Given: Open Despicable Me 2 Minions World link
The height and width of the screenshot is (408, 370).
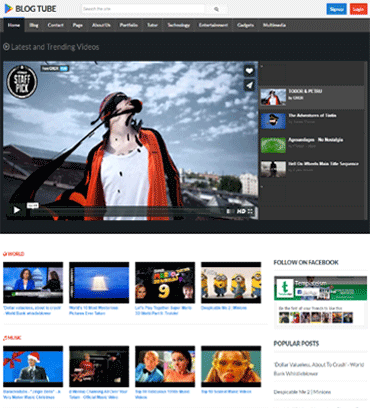Looking at the screenshot, I should pos(224,308).
